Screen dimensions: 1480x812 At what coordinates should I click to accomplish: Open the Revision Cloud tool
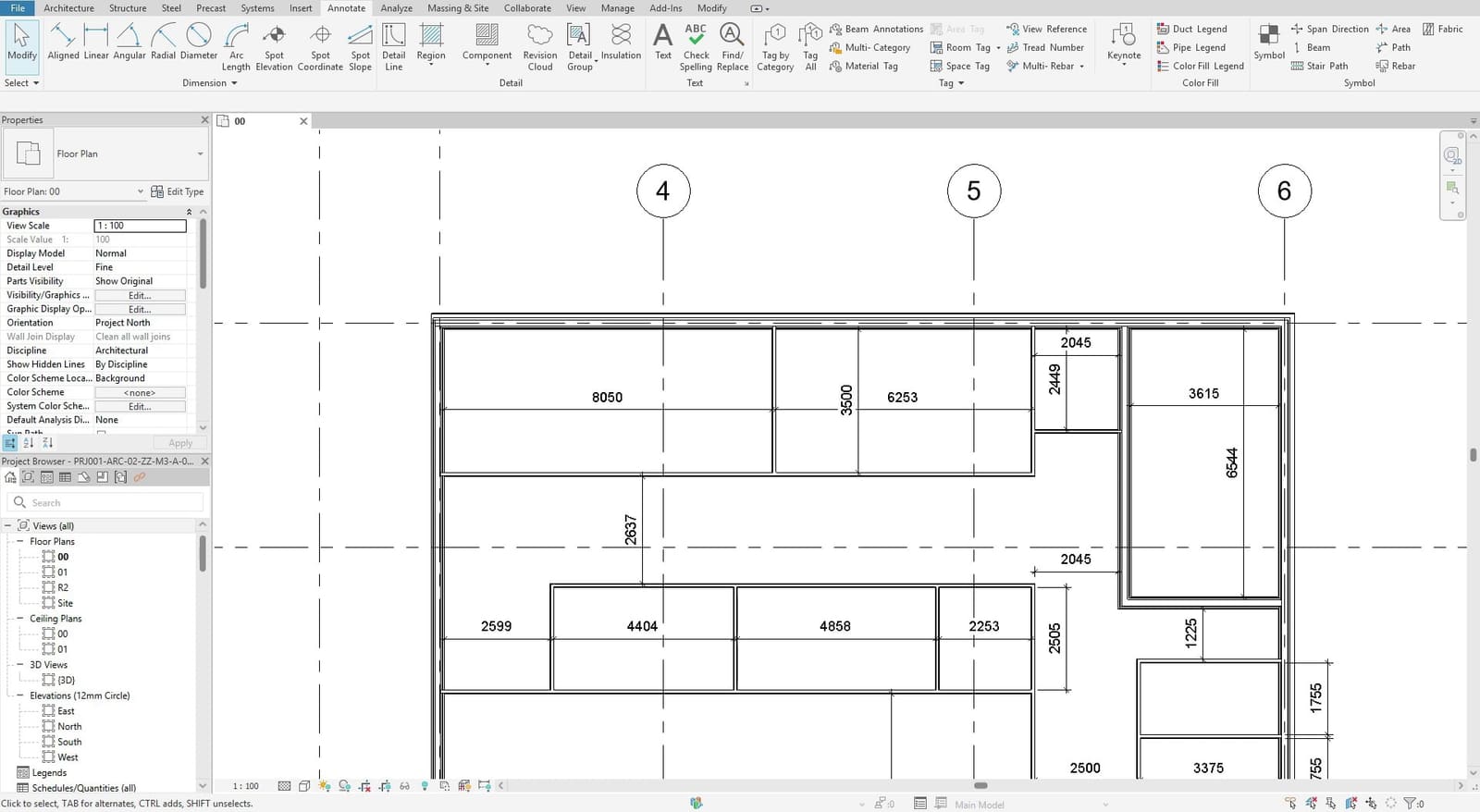click(x=540, y=48)
